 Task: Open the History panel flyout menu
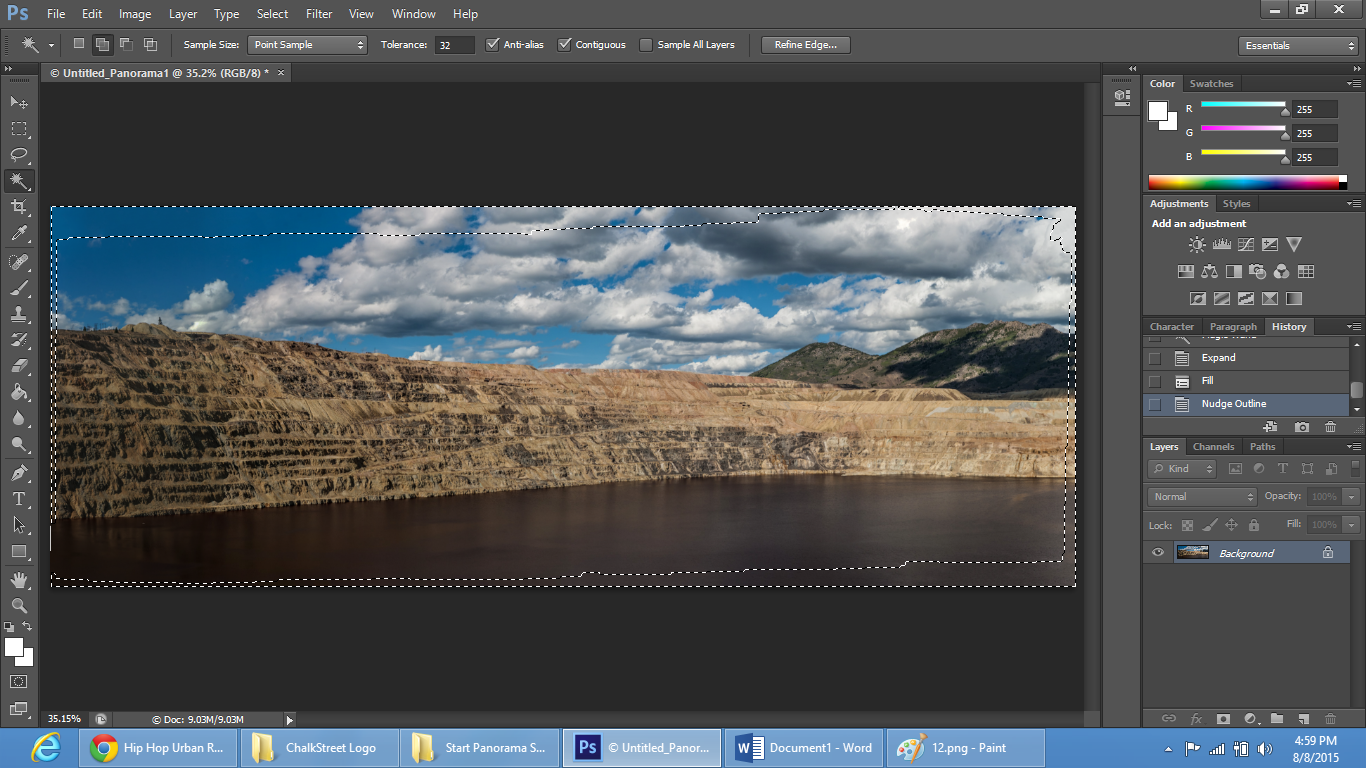click(x=1354, y=327)
